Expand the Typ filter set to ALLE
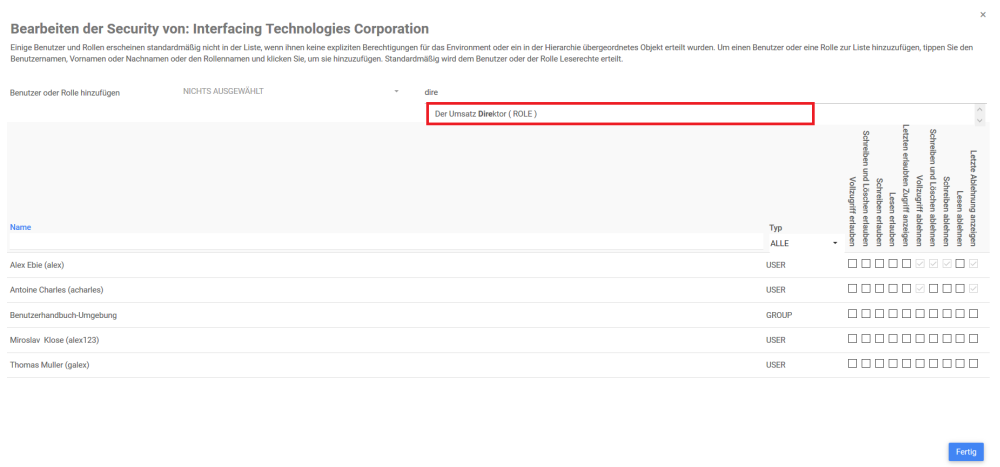1000x467 pixels. tap(803, 243)
